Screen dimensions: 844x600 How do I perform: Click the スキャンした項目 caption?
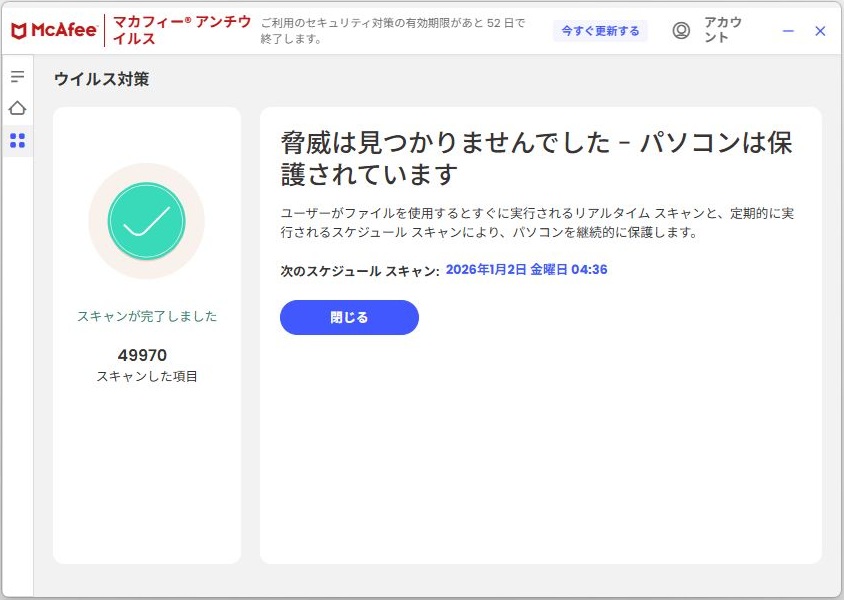(147, 377)
